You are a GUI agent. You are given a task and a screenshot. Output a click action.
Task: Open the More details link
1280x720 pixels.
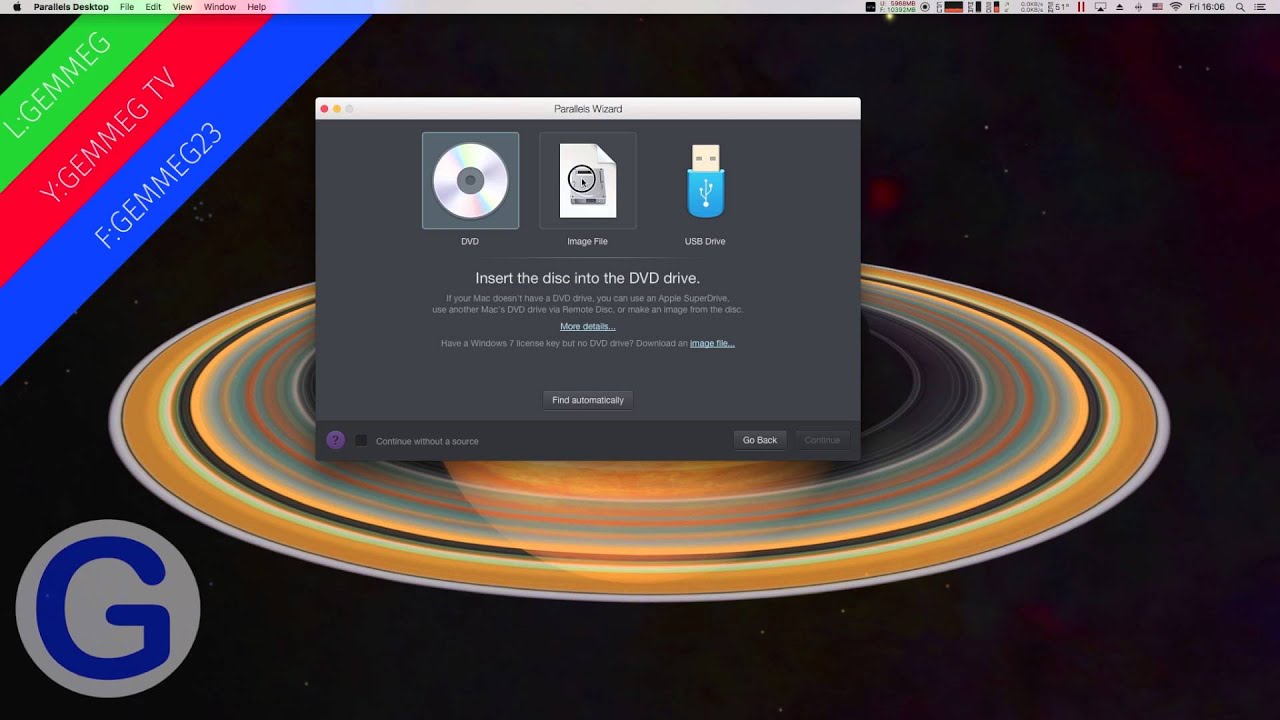tap(588, 327)
